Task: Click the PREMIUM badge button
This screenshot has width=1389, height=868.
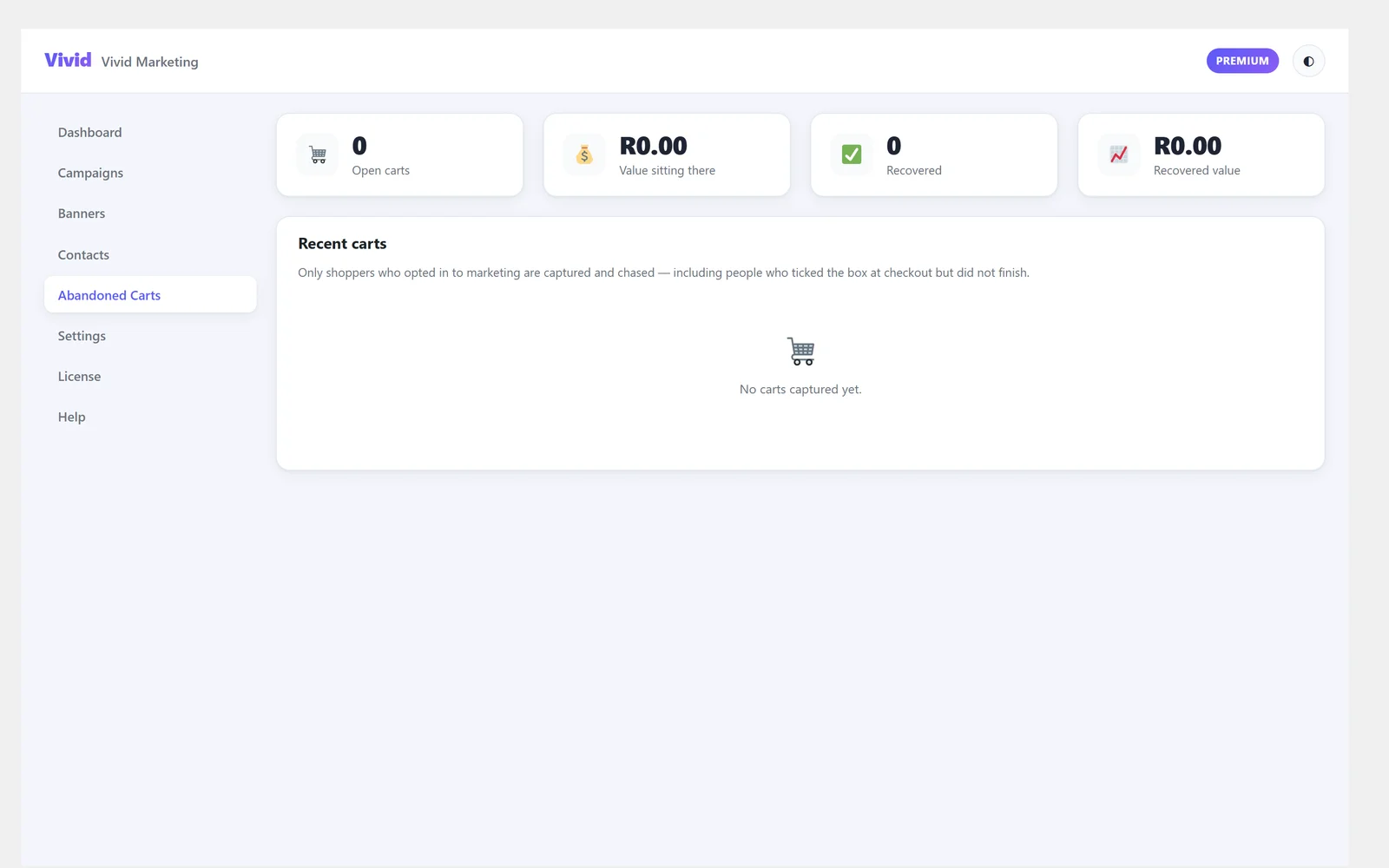Action: coord(1242,61)
